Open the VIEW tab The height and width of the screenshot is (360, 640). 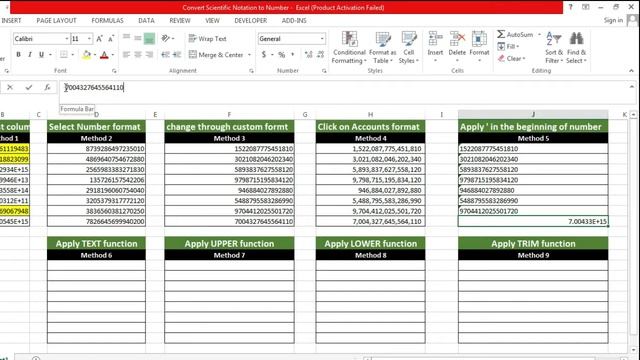tap(212, 20)
